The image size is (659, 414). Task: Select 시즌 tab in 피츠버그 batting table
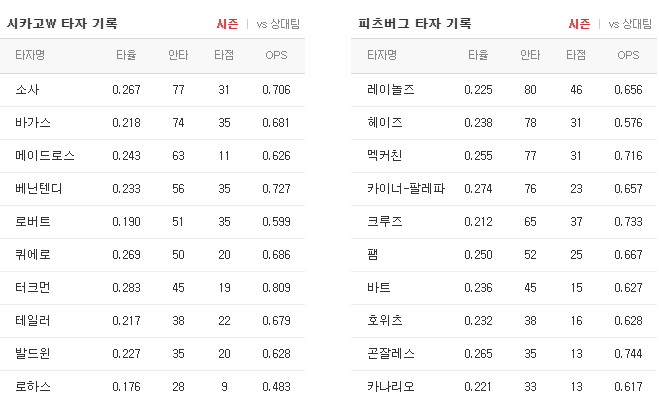(x=579, y=24)
